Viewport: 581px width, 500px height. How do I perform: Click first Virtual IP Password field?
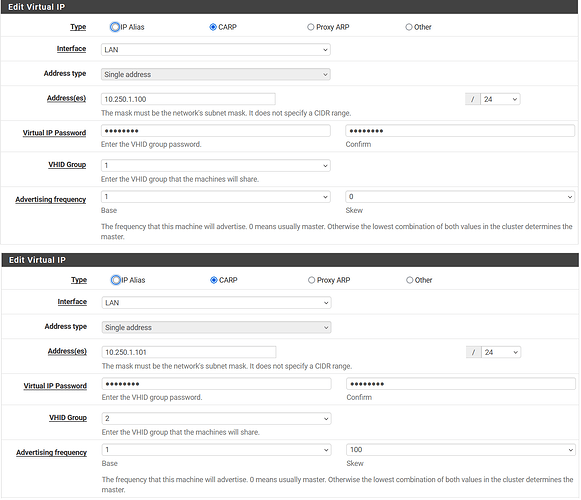pos(216,131)
